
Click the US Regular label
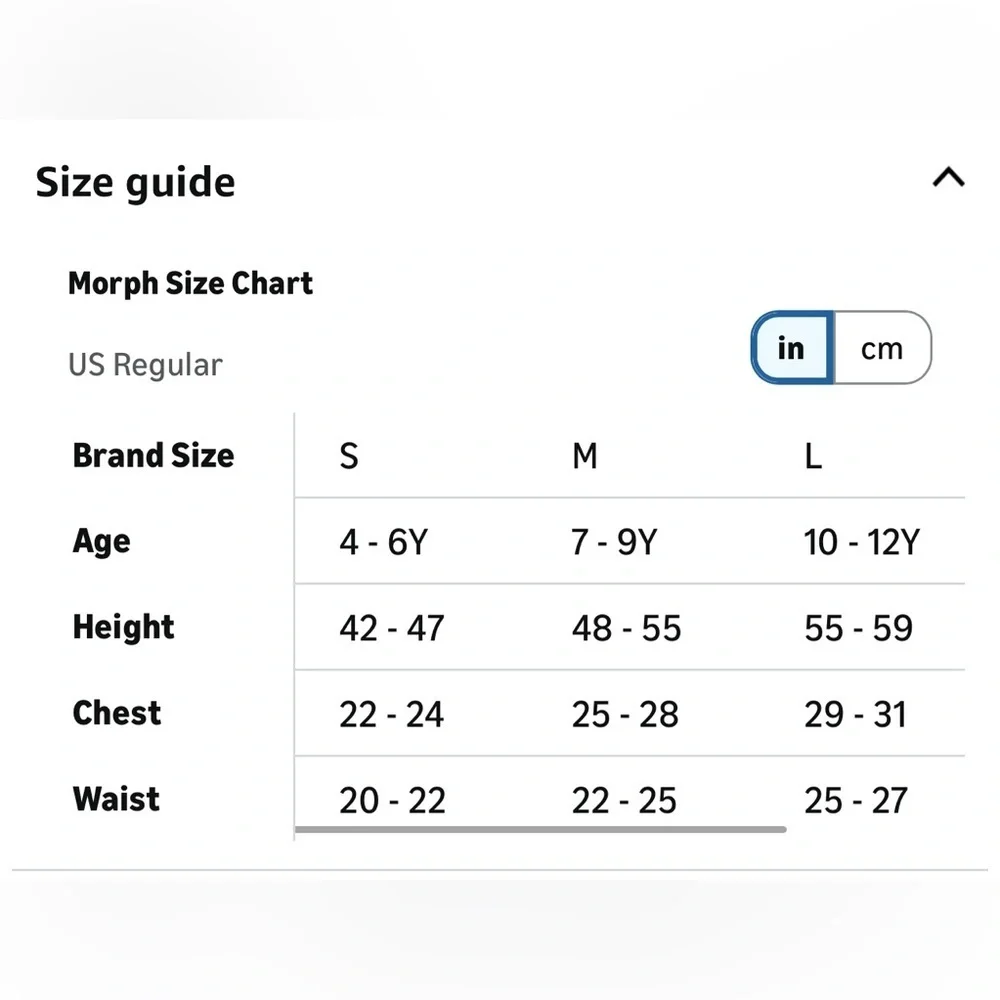point(145,365)
